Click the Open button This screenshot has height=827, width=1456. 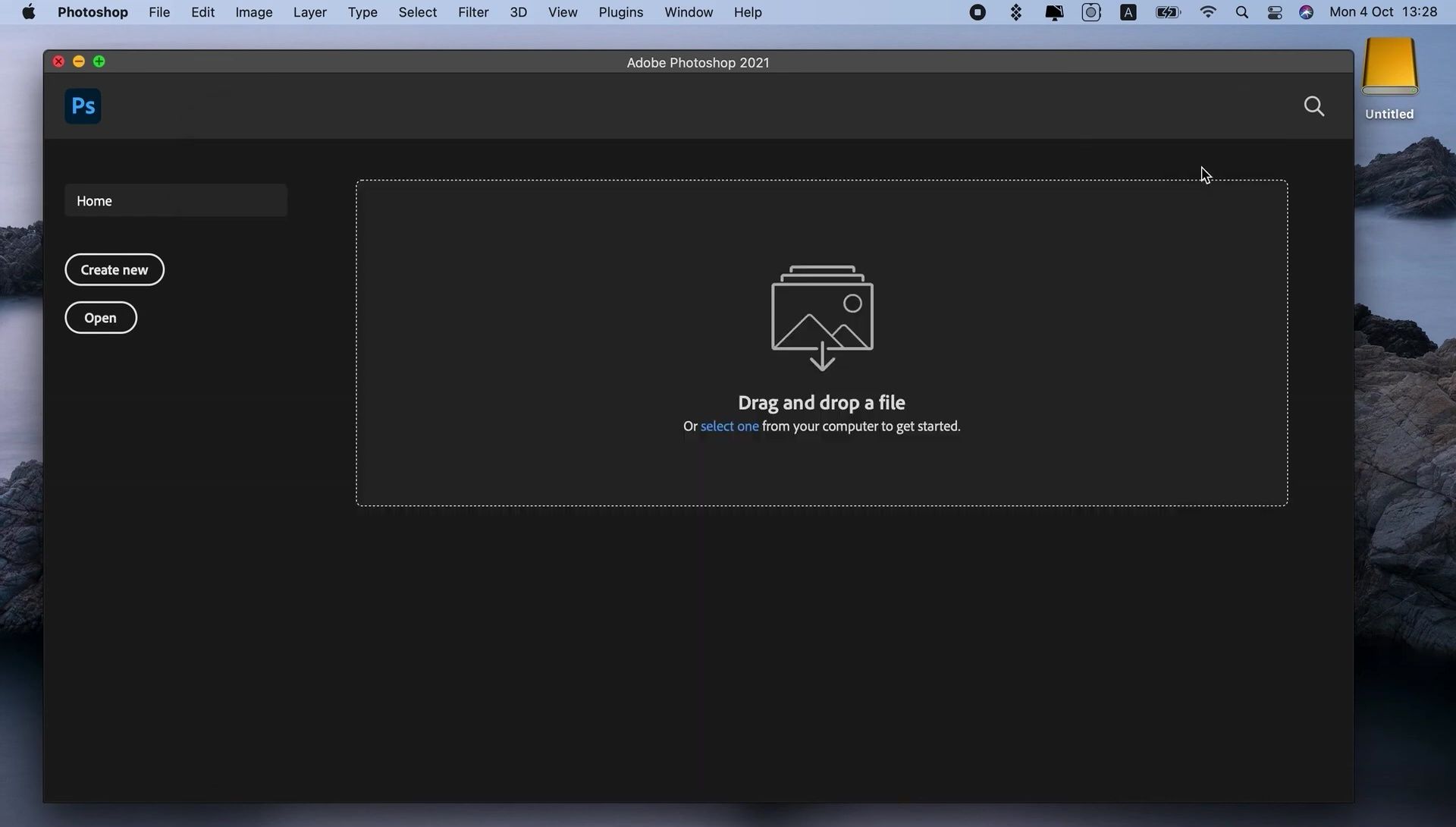[101, 318]
